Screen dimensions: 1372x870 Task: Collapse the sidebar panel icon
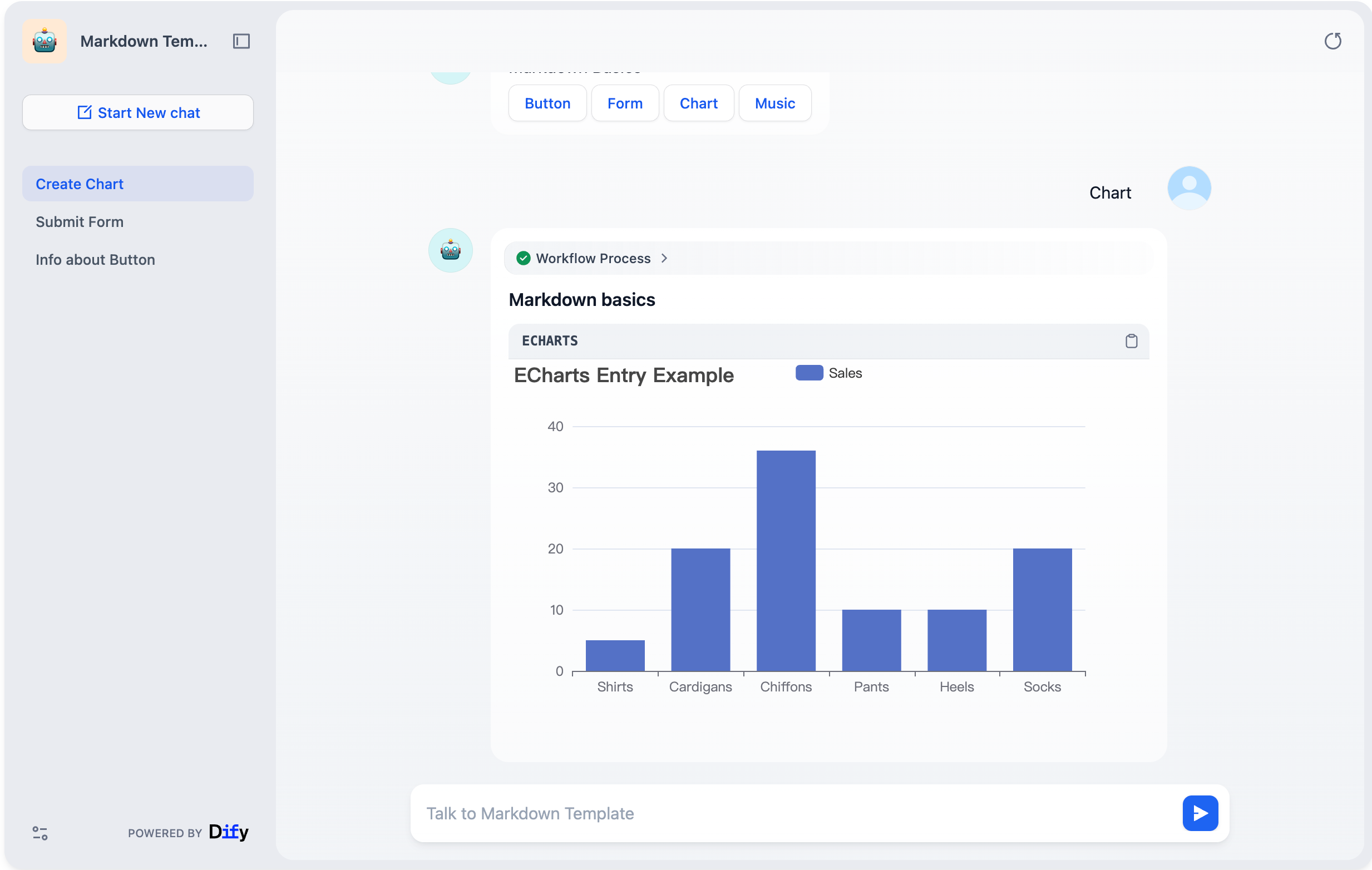[241, 41]
